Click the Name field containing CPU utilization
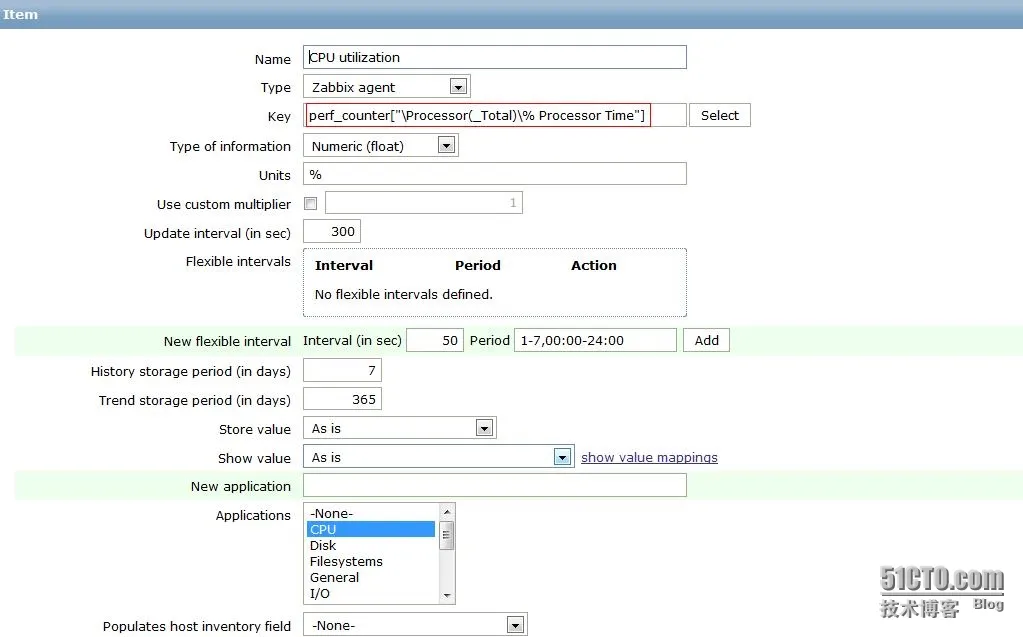This screenshot has width=1023, height=637. pyautogui.click(x=495, y=57)
